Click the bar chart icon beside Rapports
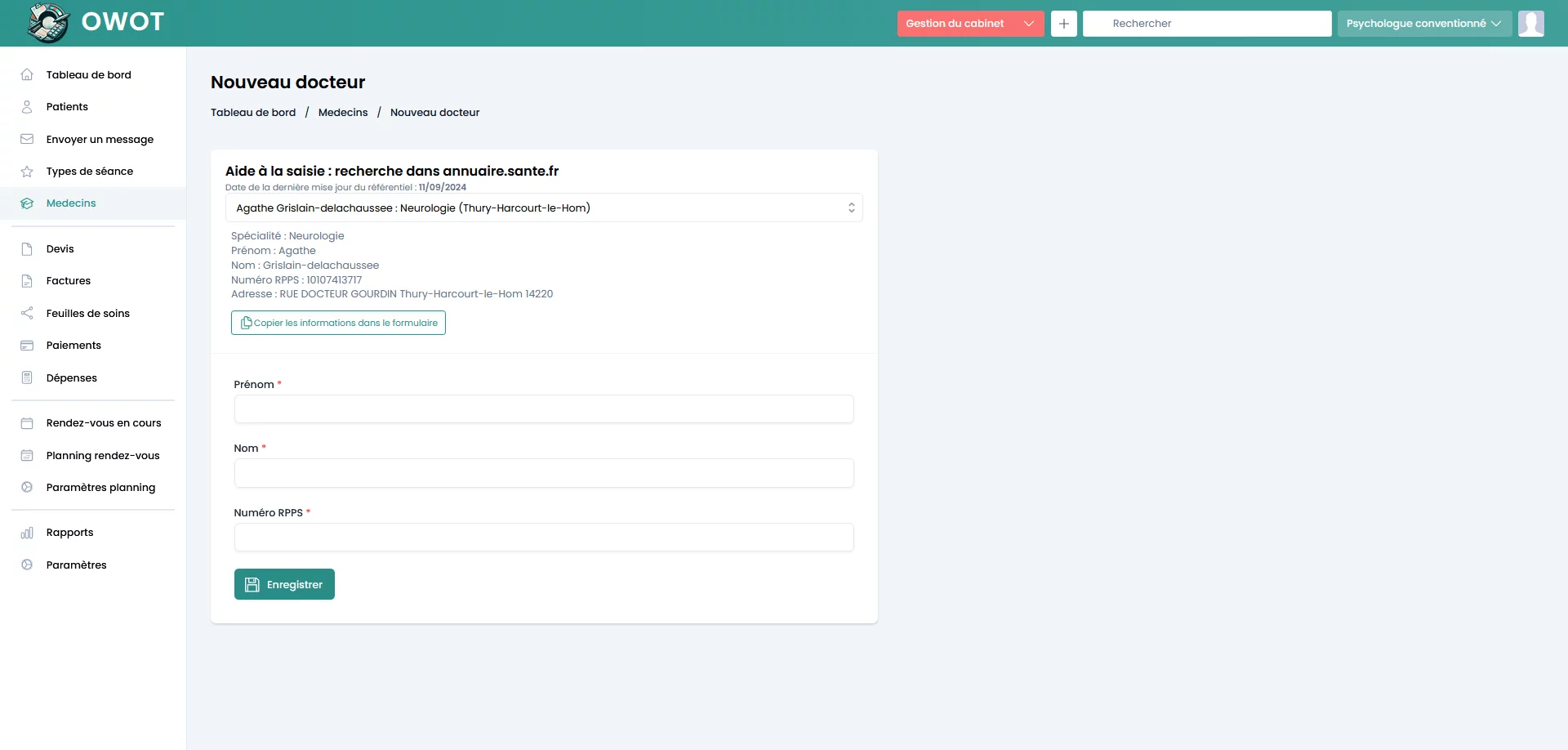 pos(27,533)
